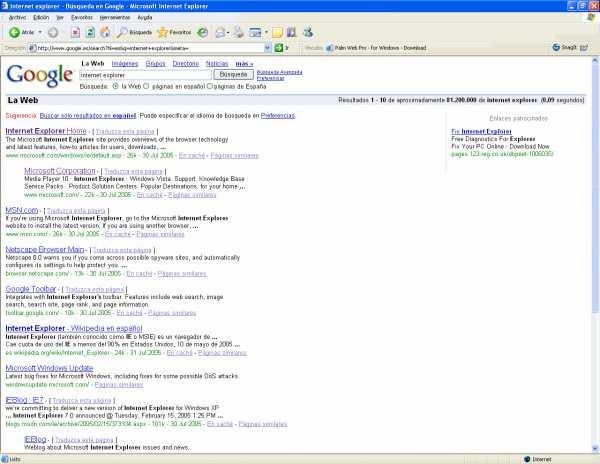Open the Ver menu

60,18
